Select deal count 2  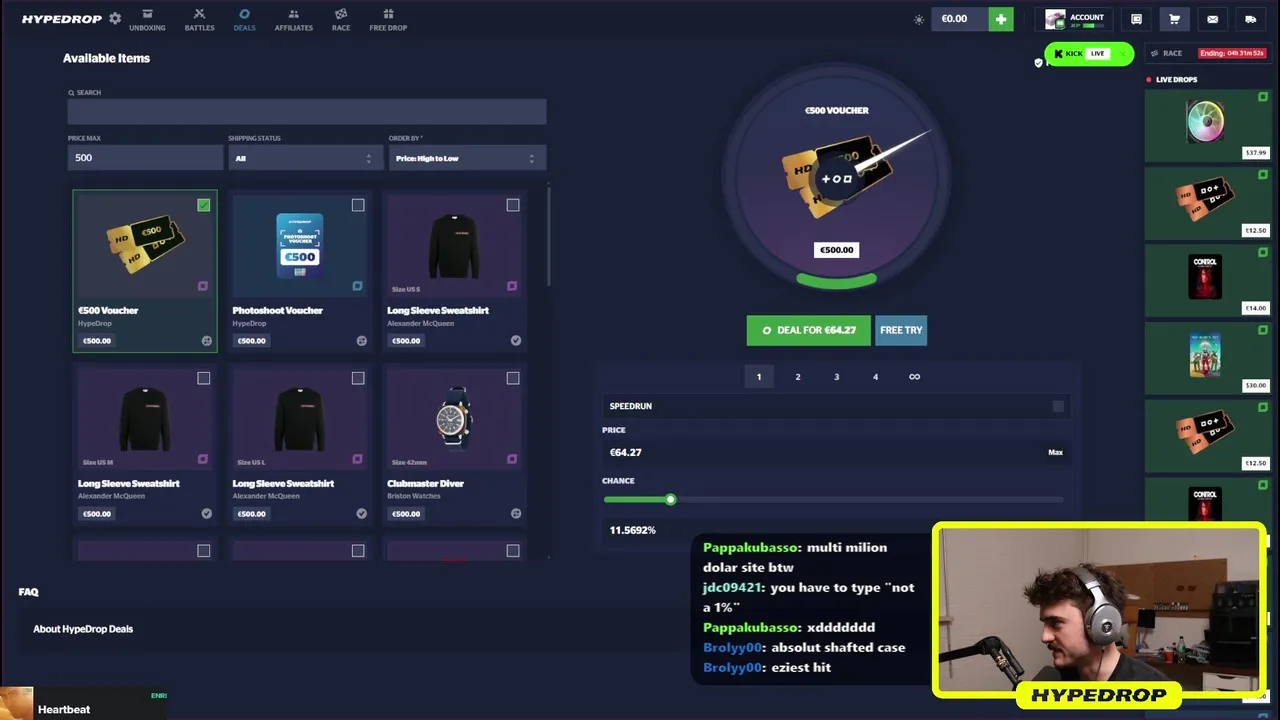798,377
